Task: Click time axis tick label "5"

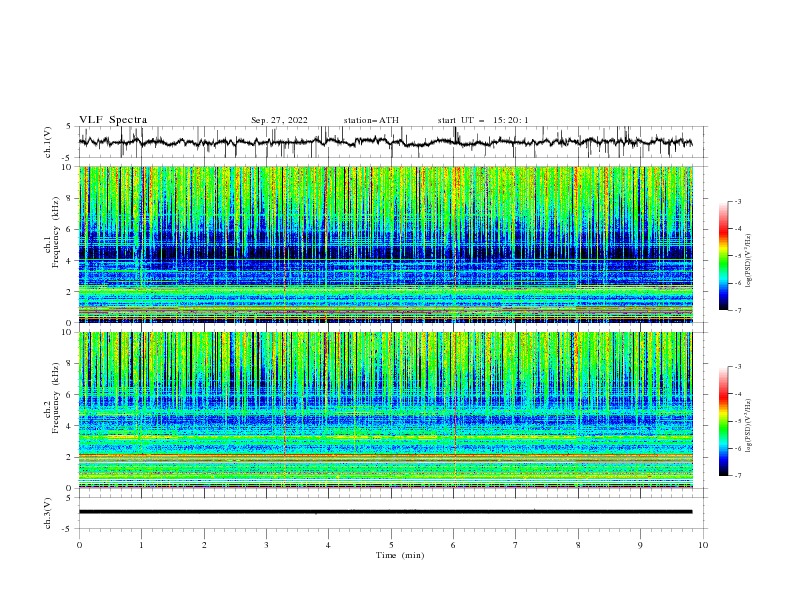Action: tap(391, 545)
